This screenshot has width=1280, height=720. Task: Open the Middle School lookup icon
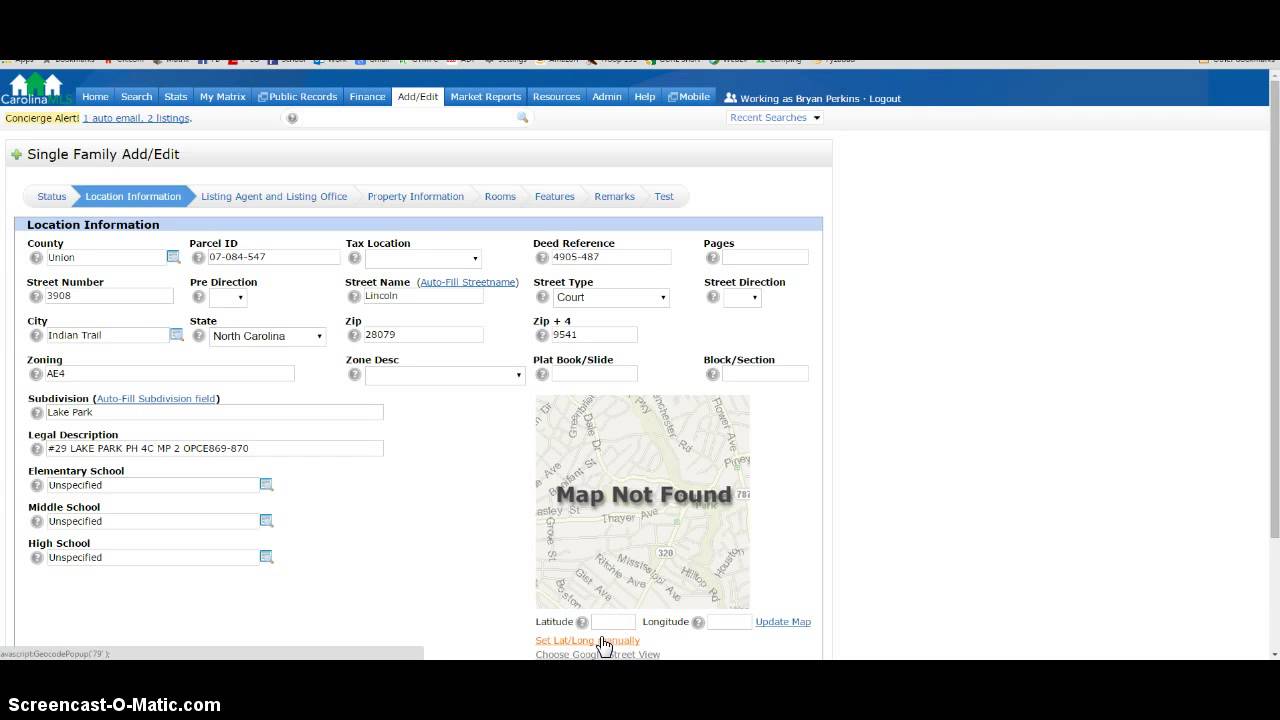tap(266, 520)
